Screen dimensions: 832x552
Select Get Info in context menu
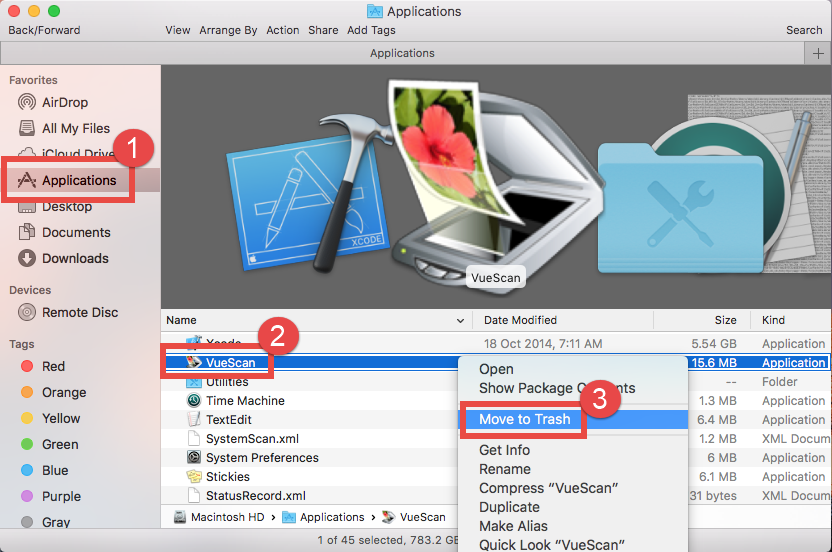[x=504, y=450]
